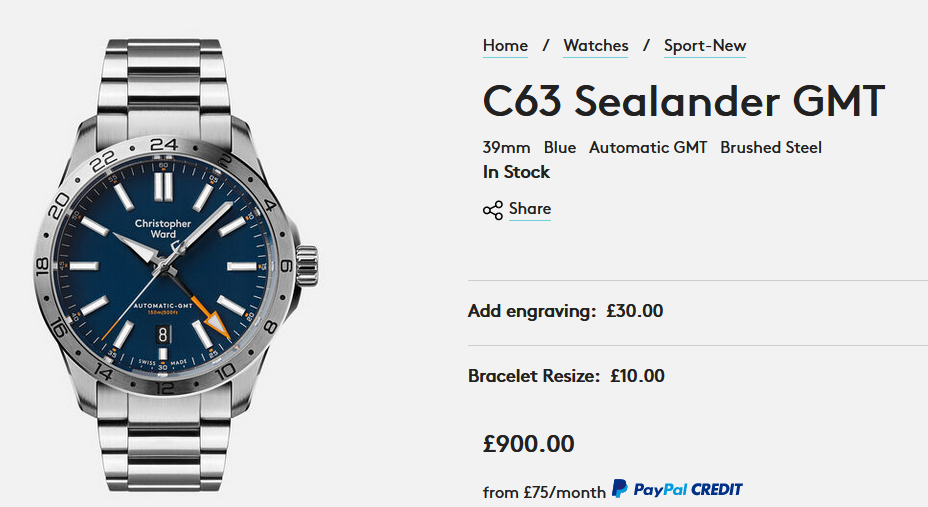Click the C63 Sealander GMT title

click(x=684, y=102)
